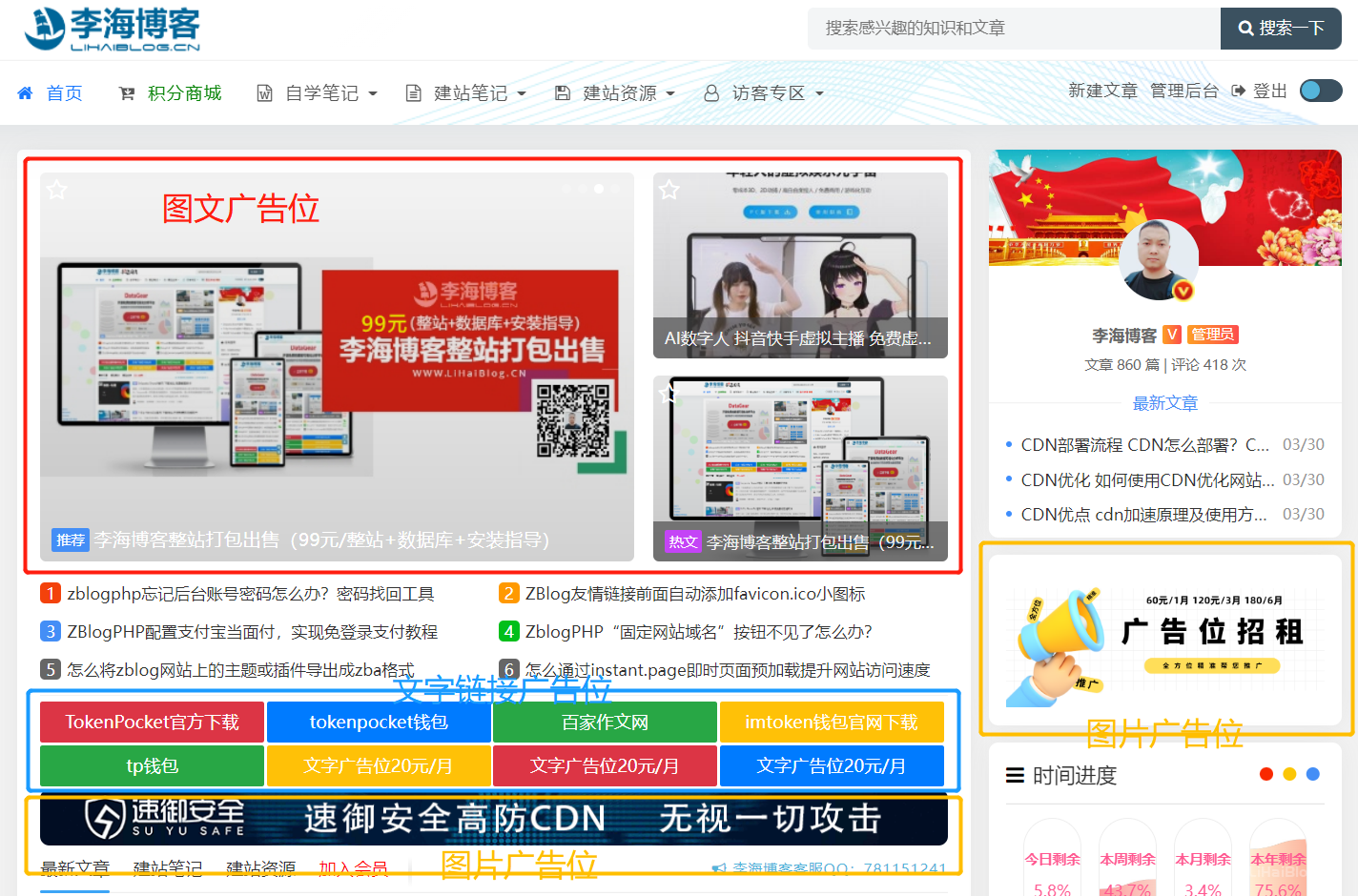Switch to the 最新文章 tab
Image resolution: width=1358 pixels, height=896 pixels.
pyautogui.click(x=74, y=868)
